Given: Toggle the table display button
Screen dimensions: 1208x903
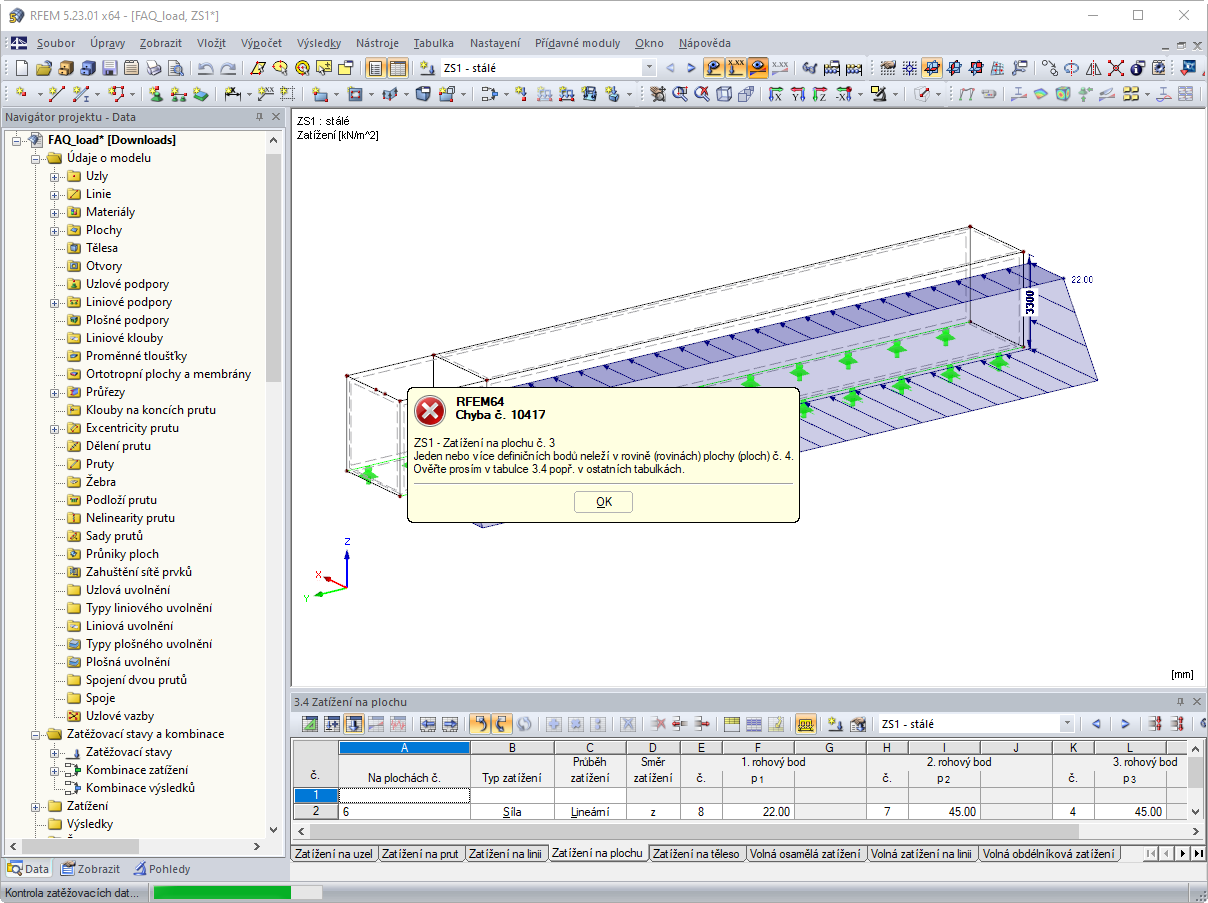Looking at the screenshot, I should (397, 68).
